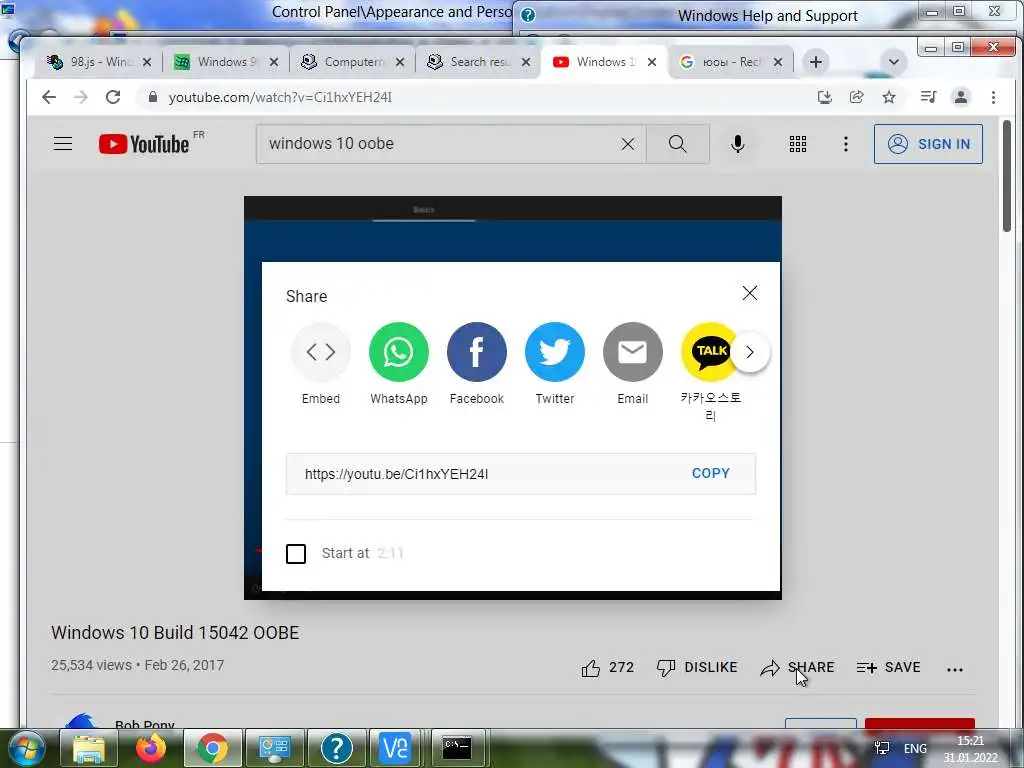Open Help and Support taskbar item

point(336,748)
